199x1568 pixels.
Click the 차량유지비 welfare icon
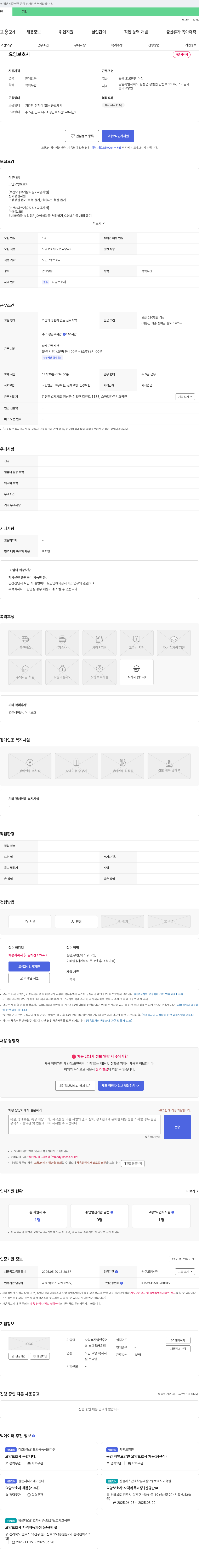(x=99, y=643)
